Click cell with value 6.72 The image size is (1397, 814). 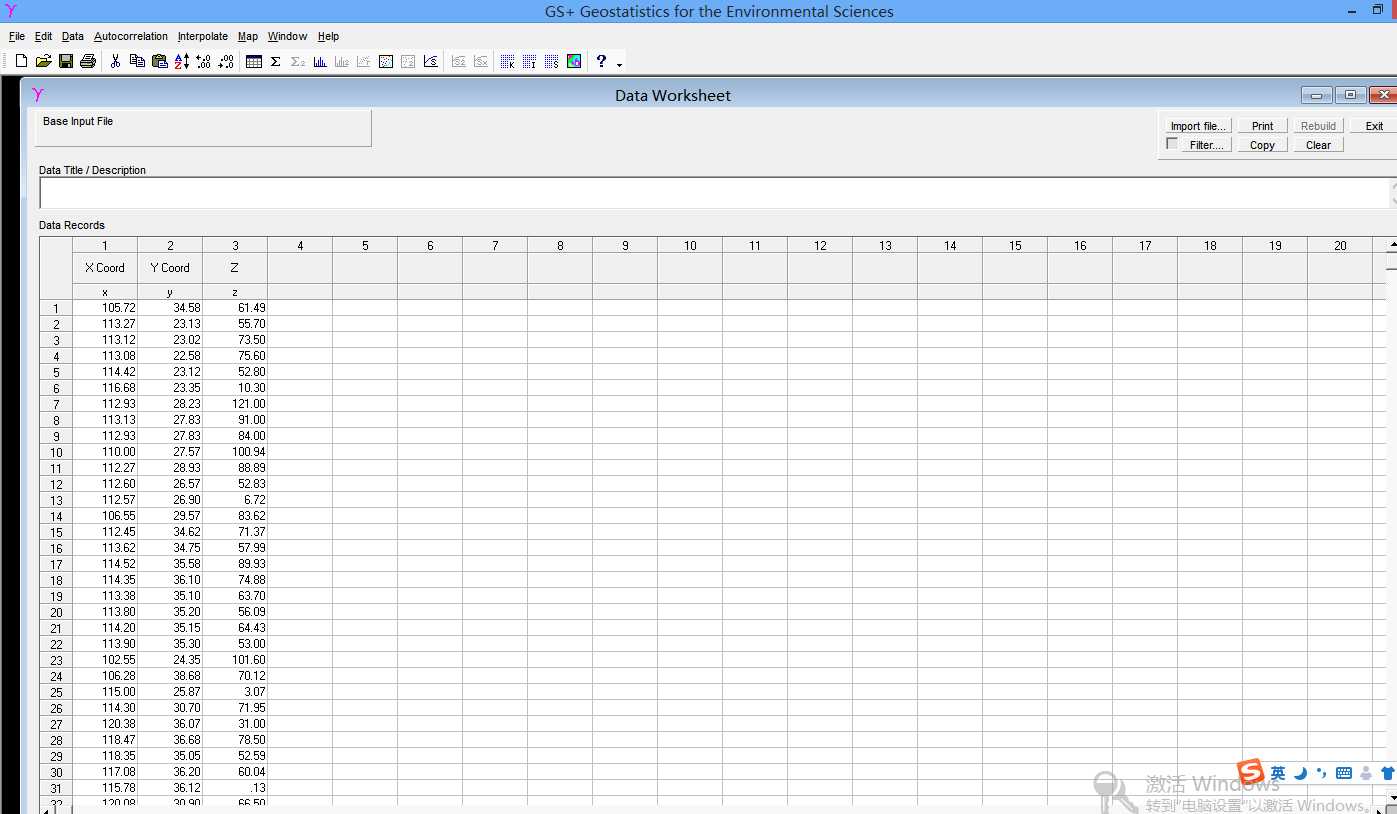(235, 500)
